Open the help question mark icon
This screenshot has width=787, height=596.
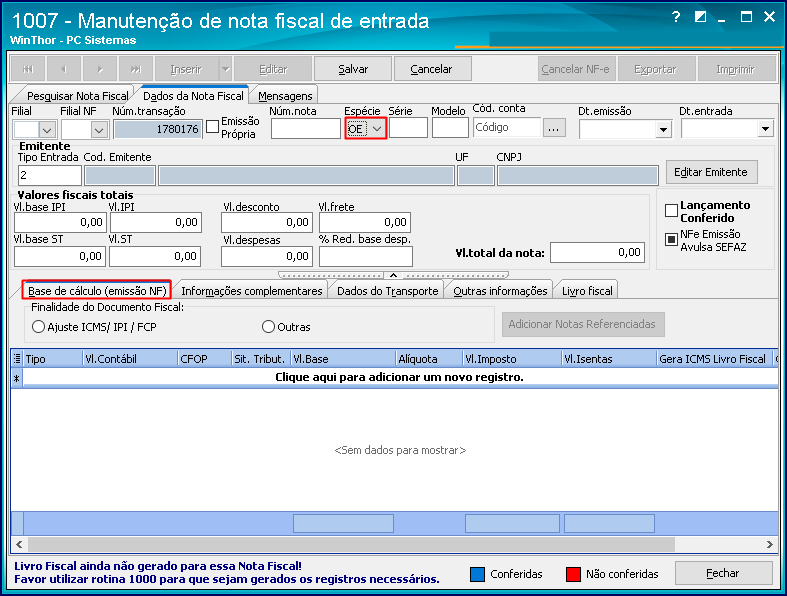tap(676, 17)
